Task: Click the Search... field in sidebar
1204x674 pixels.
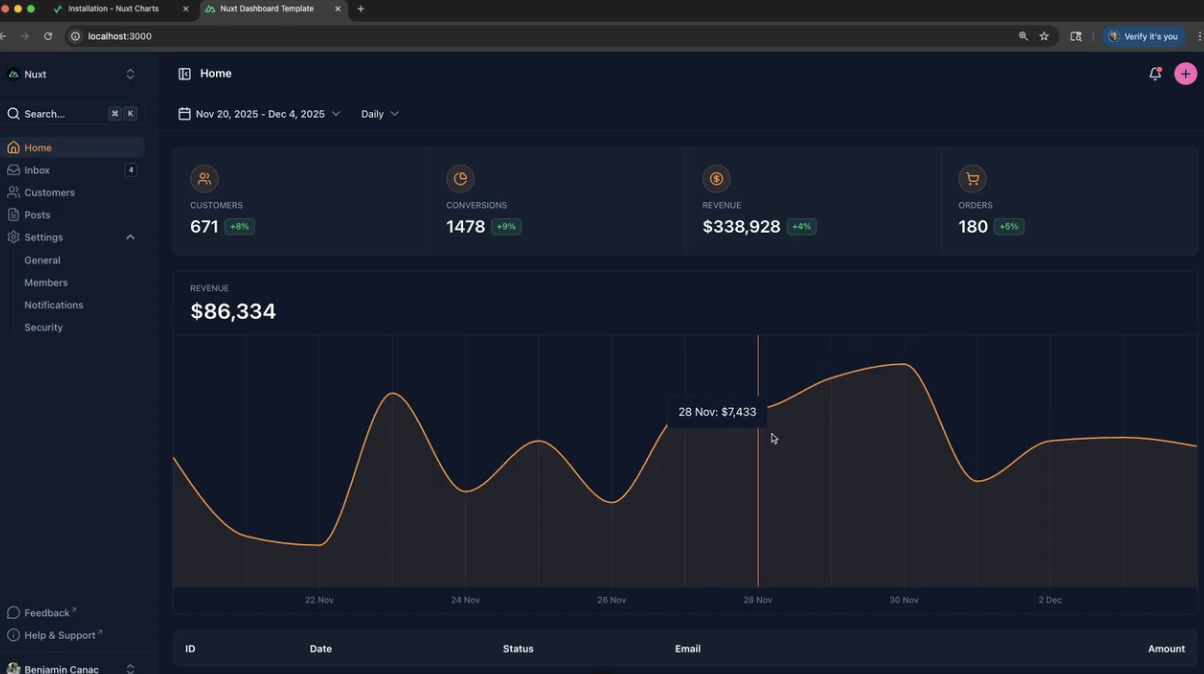Action: (72, 114)
